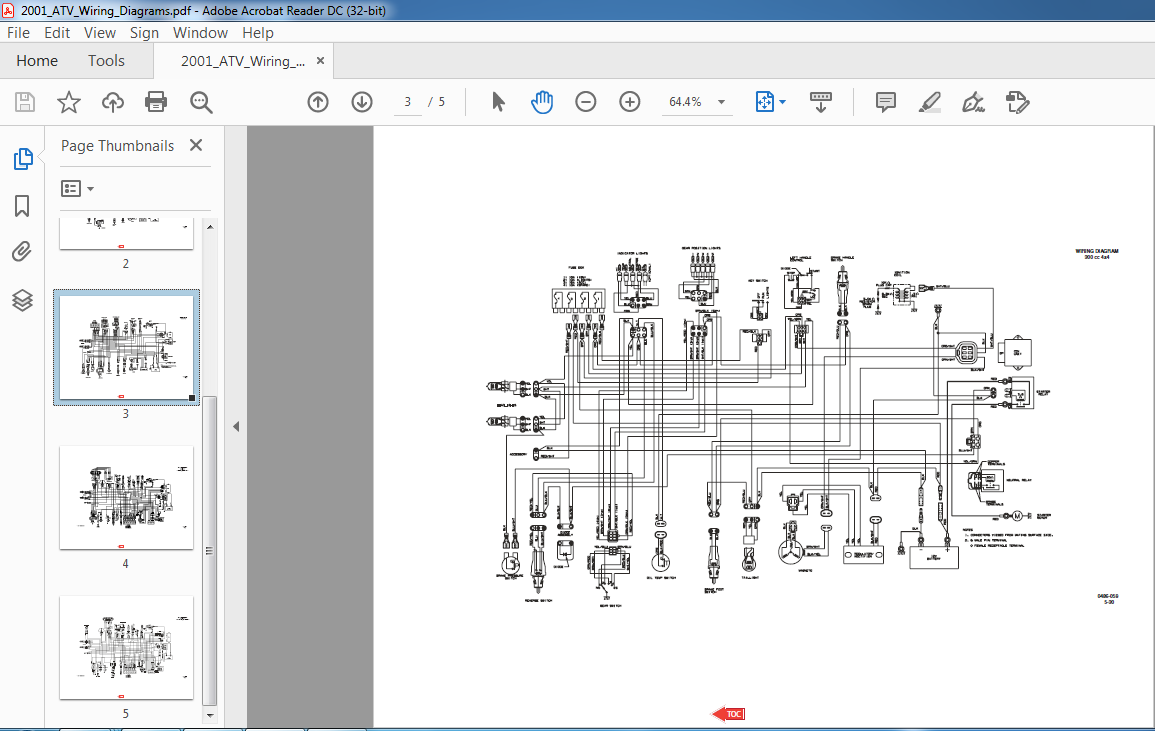Image resolution: width=1155 pixels, height=731 pixels.
Task: Add a sticky note comment
Action: tap(886, 102)
